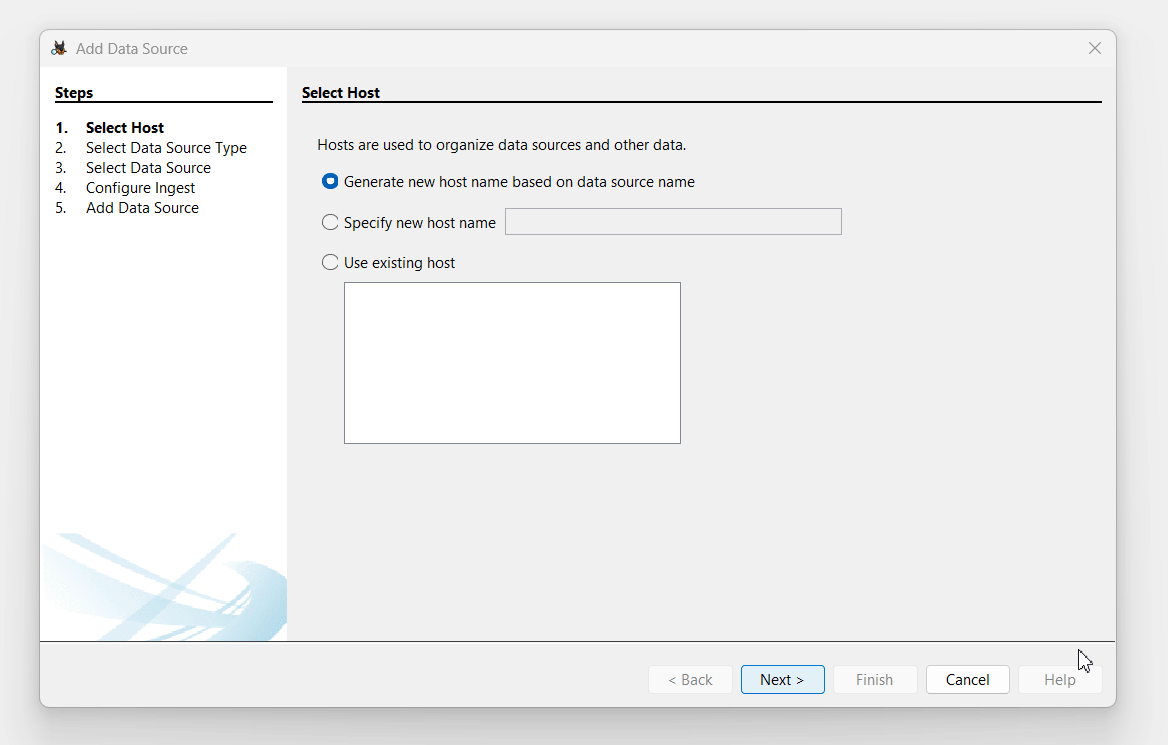The image size is (1168, 745).
Task: Click step 3 Select Data Source
Action: pos(148,168)
